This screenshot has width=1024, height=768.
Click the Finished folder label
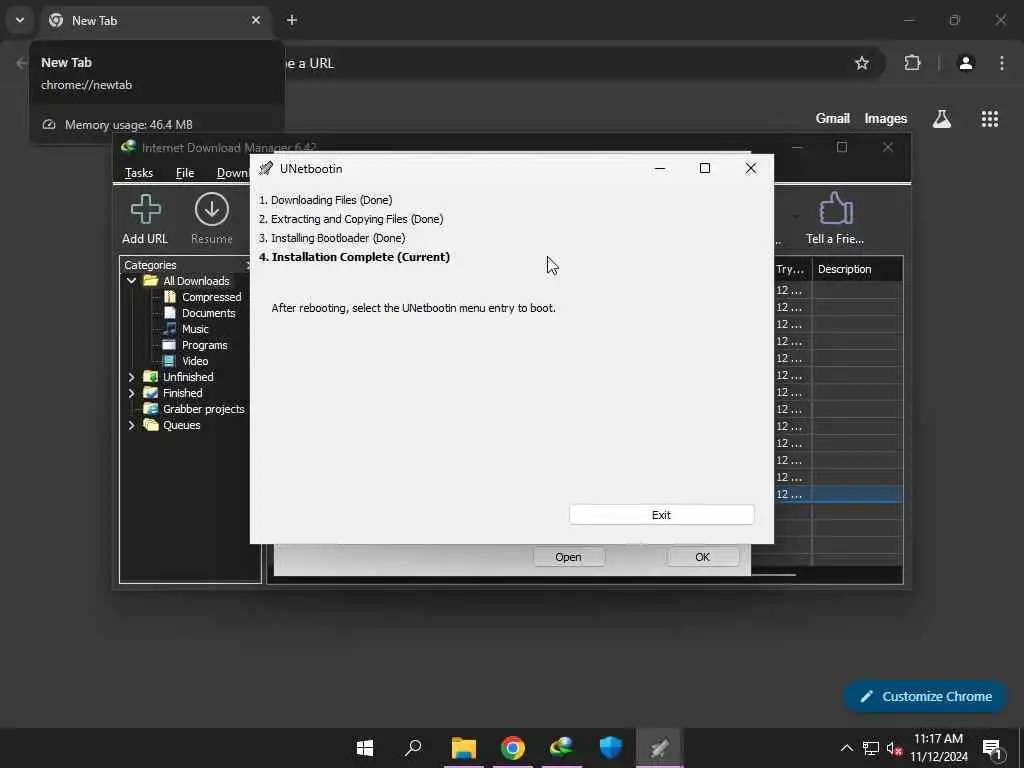click(182, 393)
